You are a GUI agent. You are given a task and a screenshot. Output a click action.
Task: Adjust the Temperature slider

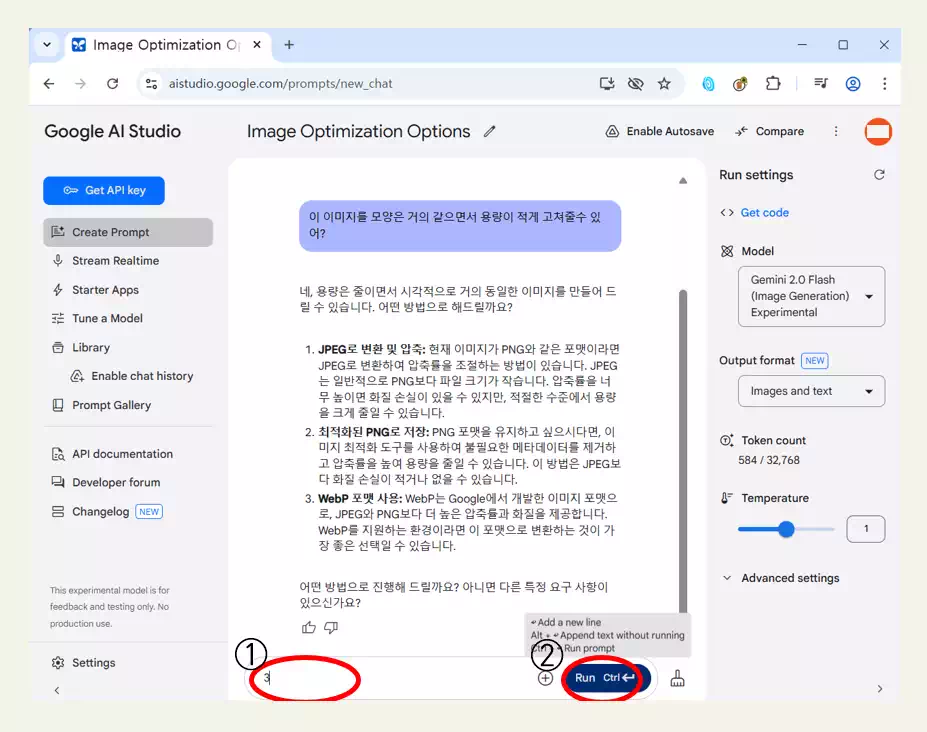tap(786, 529)
